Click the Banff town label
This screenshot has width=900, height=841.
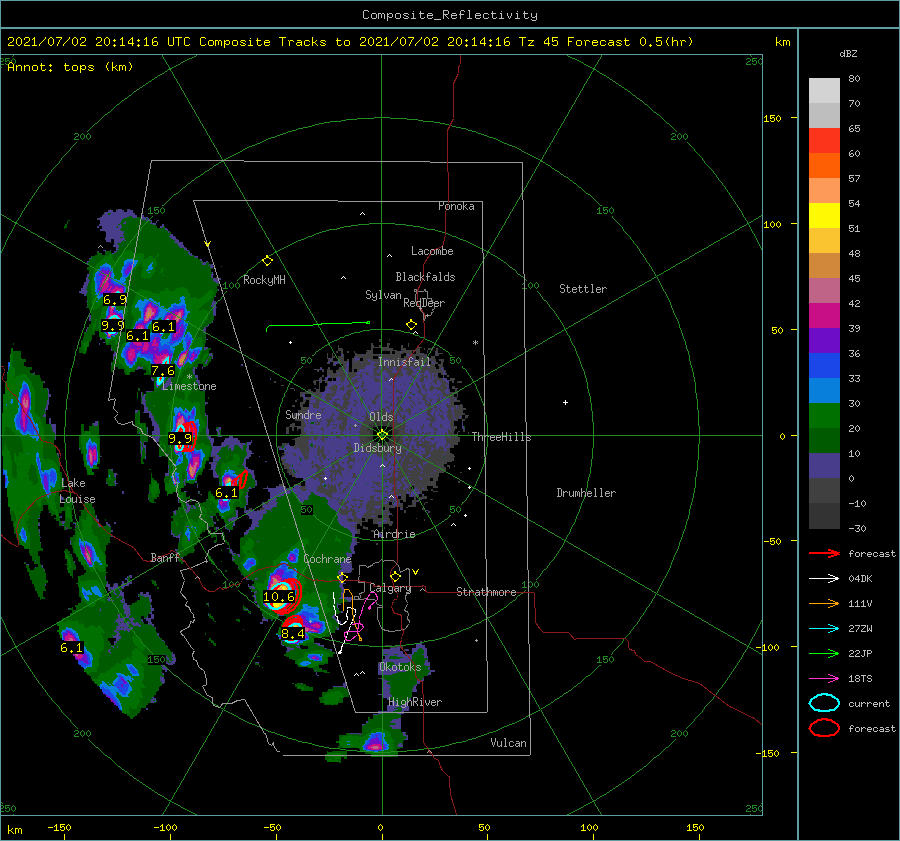click(x=165, y=557)
